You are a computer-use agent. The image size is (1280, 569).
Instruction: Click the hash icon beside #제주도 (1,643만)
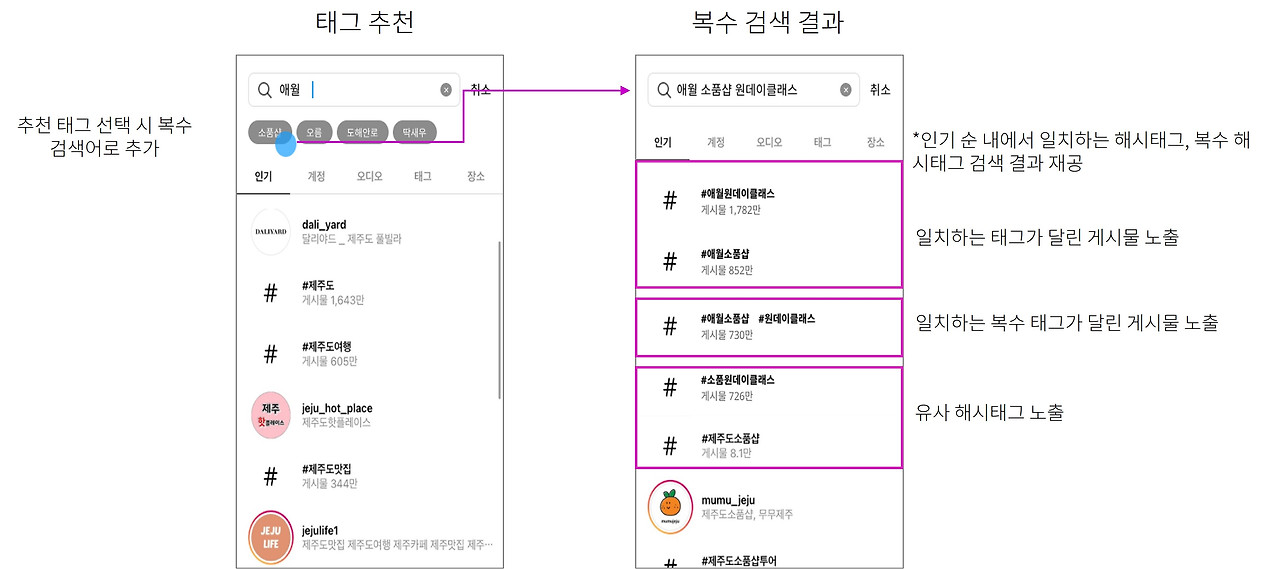click(270, 293)
